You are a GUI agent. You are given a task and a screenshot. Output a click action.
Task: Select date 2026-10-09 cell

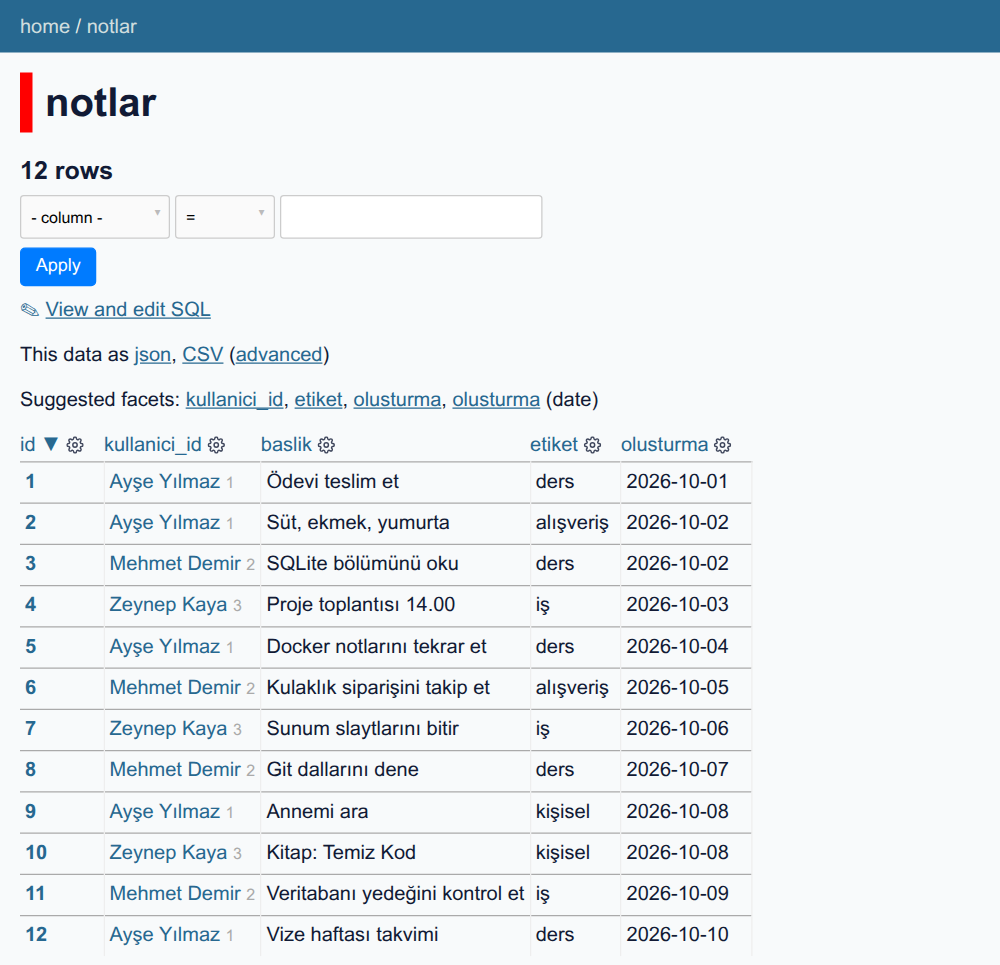click(686, 894)
